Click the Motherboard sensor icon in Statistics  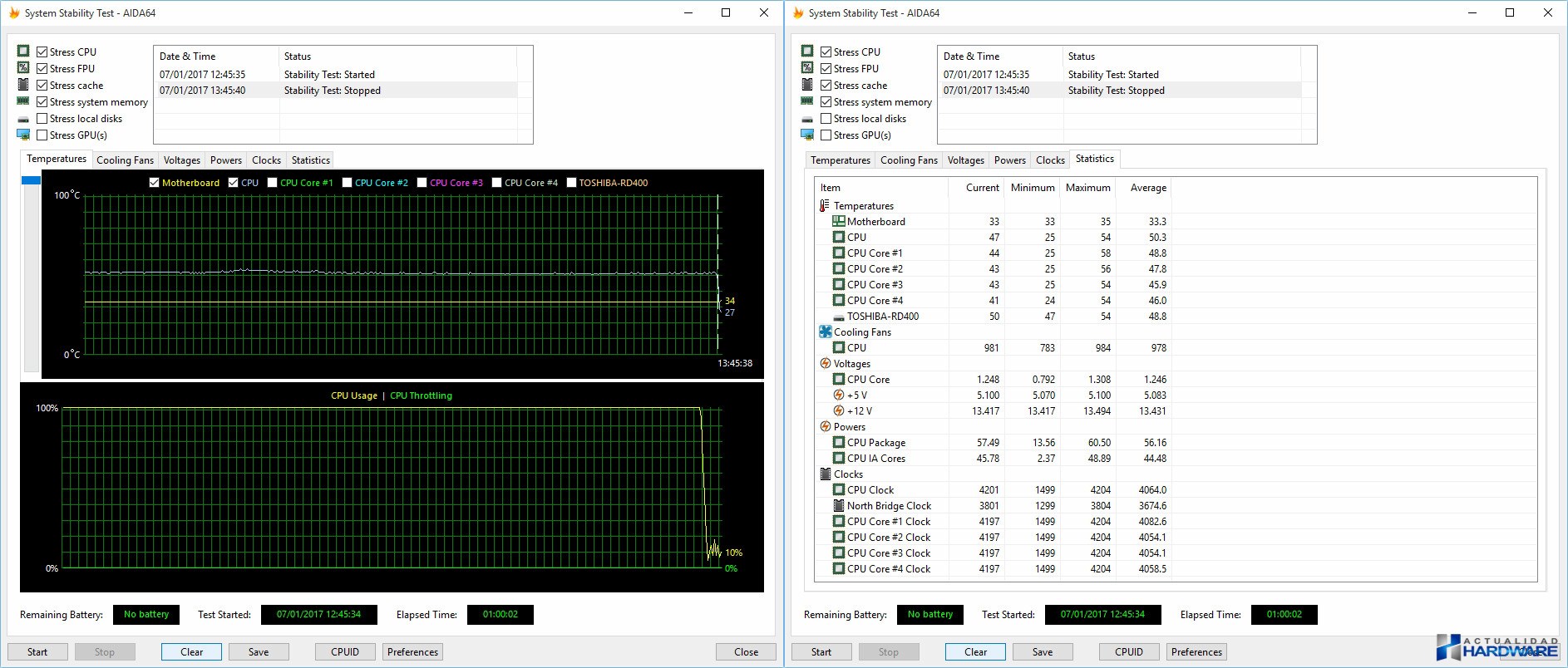tap(838, 222)
